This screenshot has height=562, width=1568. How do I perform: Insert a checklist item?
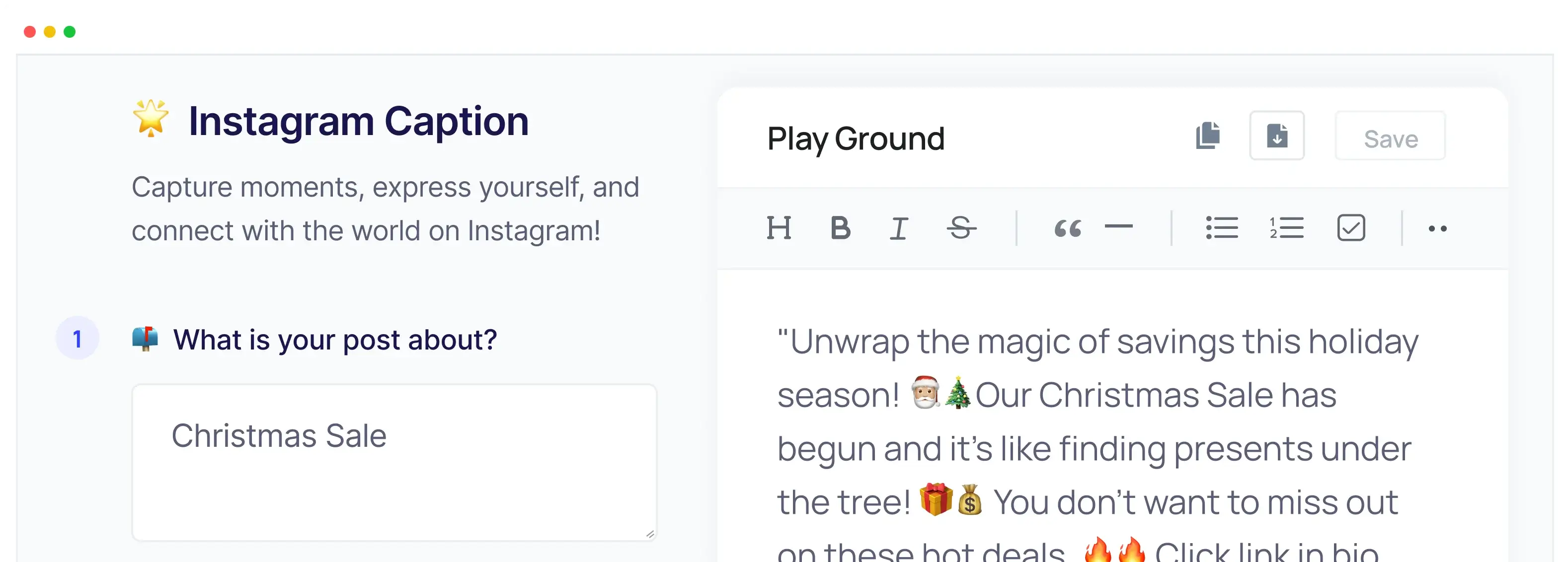pyautogui.click(x=1351, y=228)
